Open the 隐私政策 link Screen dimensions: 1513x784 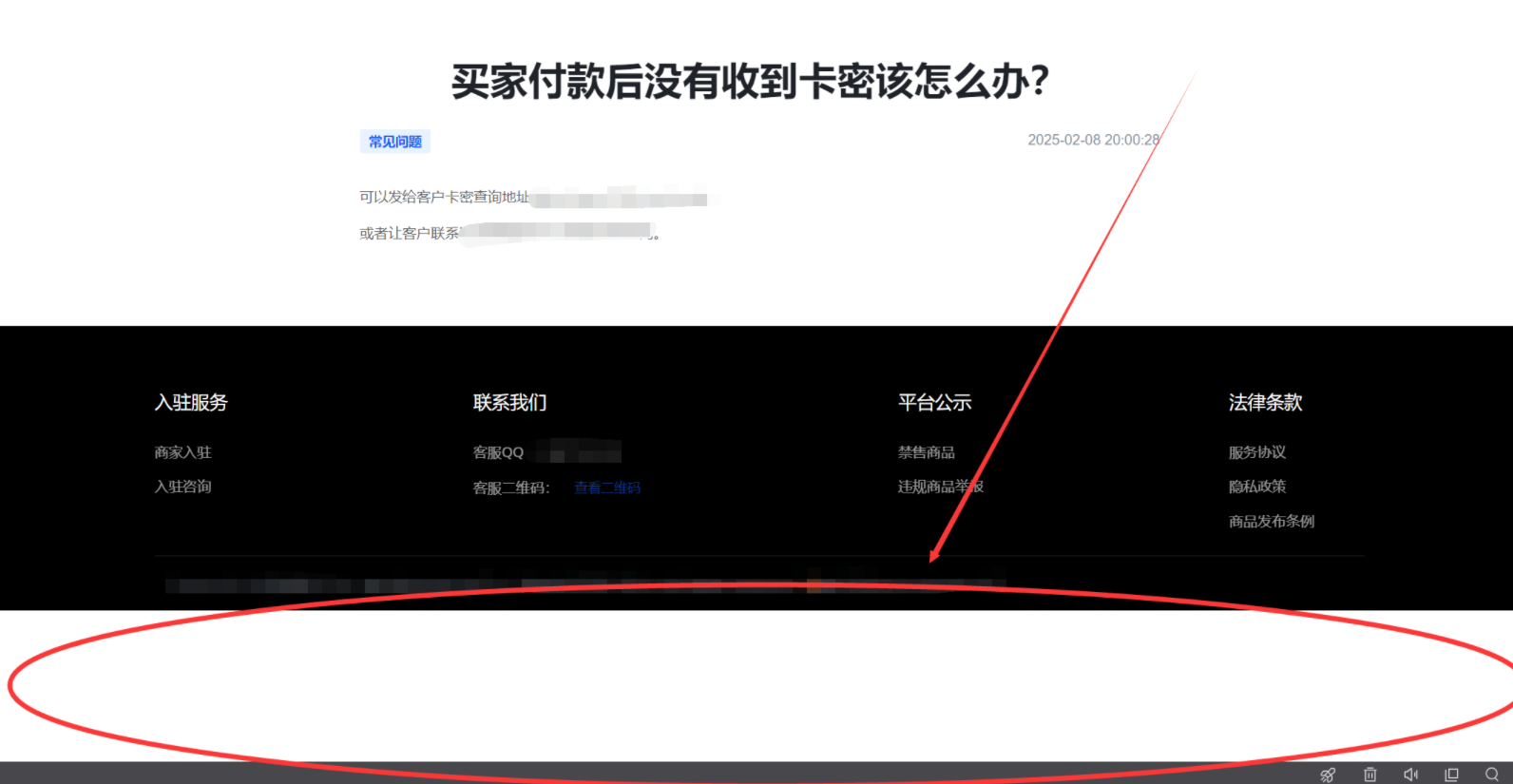1257,487
